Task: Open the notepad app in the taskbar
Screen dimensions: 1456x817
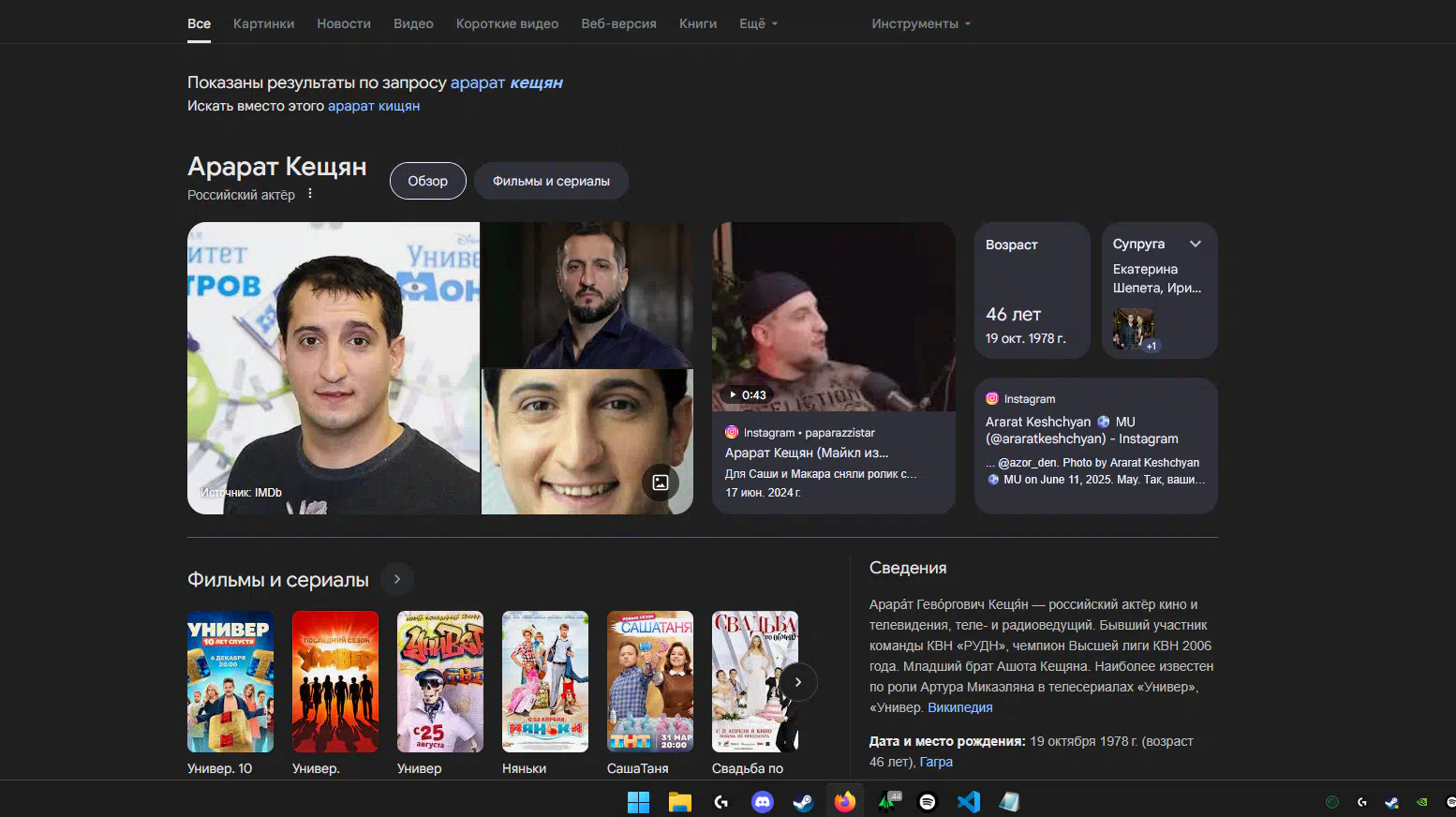Action: click(x=1009, y=802)
